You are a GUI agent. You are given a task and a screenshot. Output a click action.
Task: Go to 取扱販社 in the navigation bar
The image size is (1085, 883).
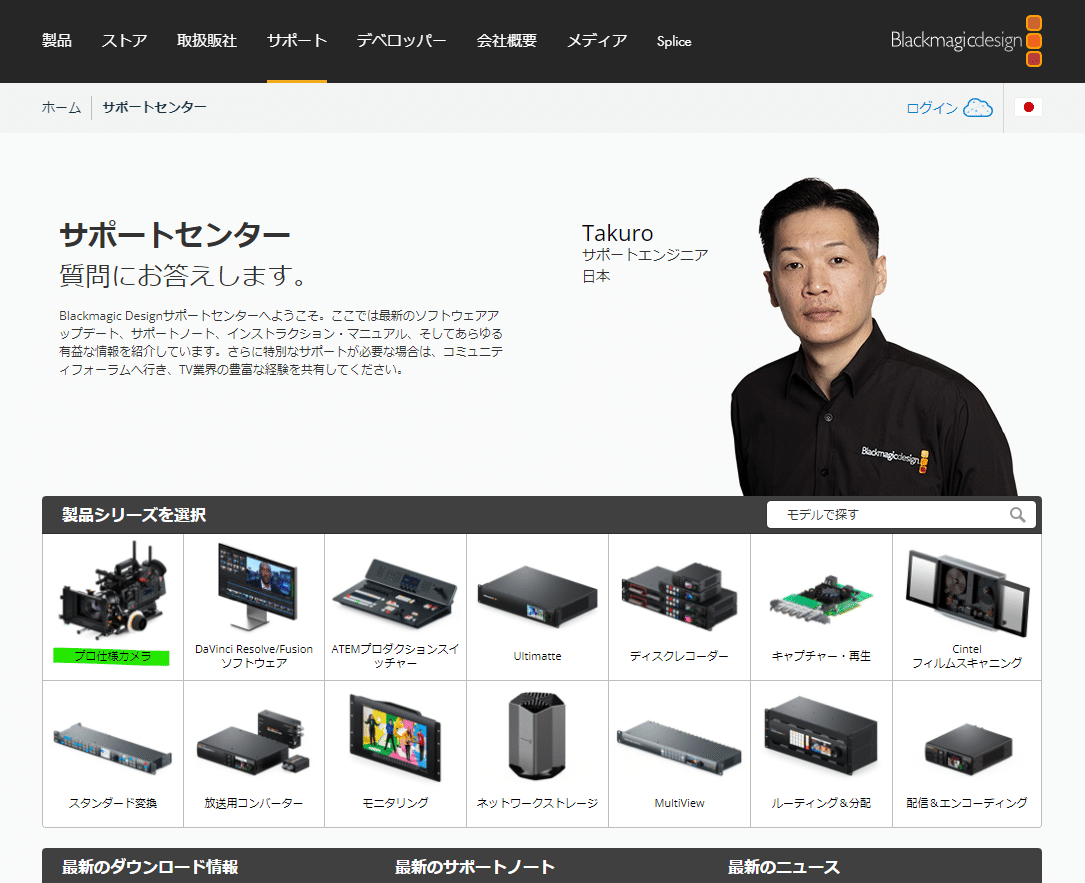click(207, 41)
